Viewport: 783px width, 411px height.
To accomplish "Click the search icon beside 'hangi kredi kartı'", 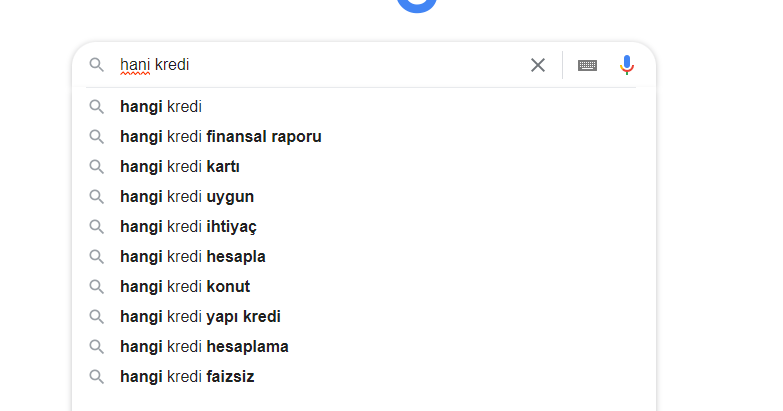I will 96,167.
